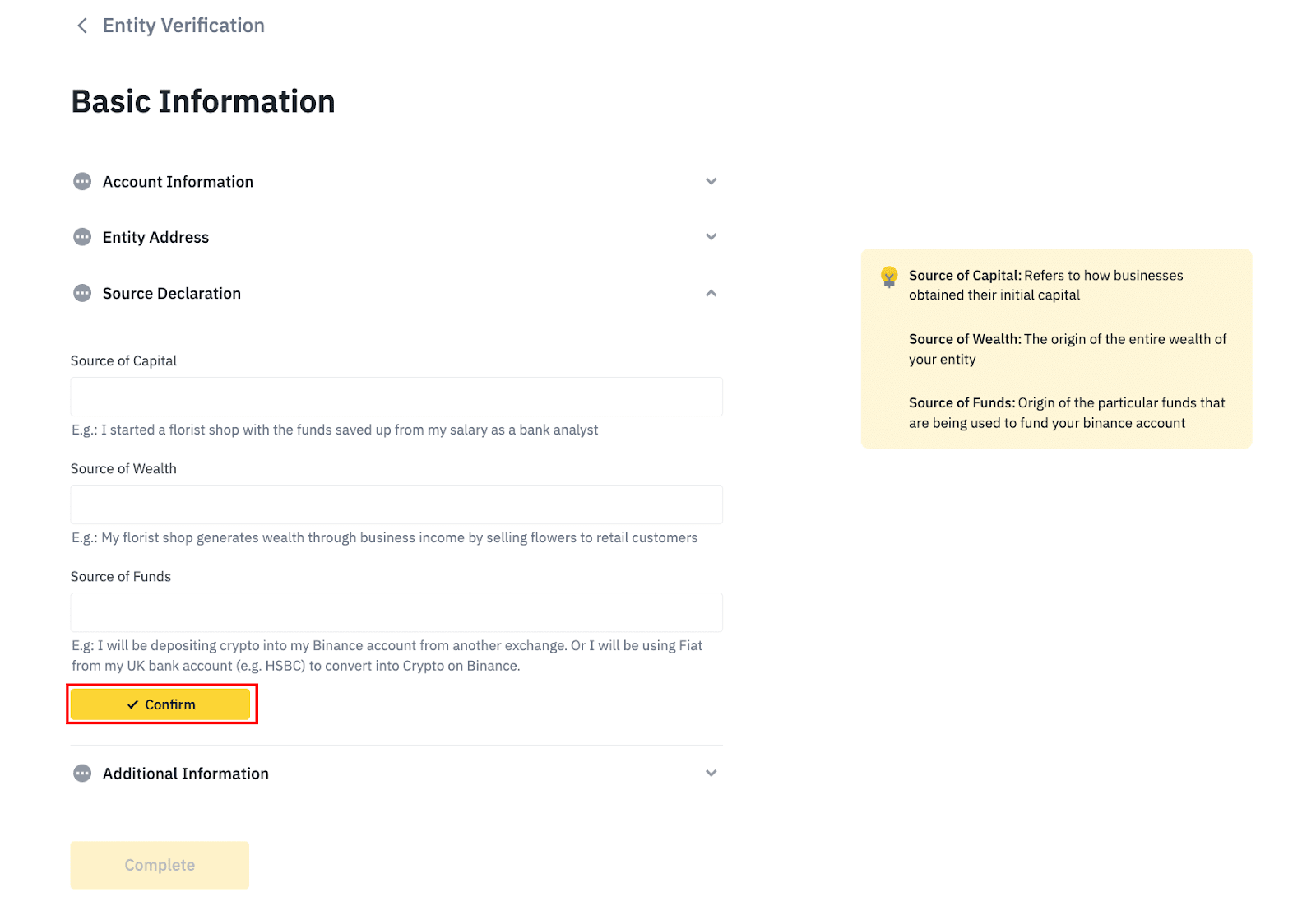Focus the Source of Wealth input field
The height and width of the screenshot is (911, 1316).
(396, 504)
